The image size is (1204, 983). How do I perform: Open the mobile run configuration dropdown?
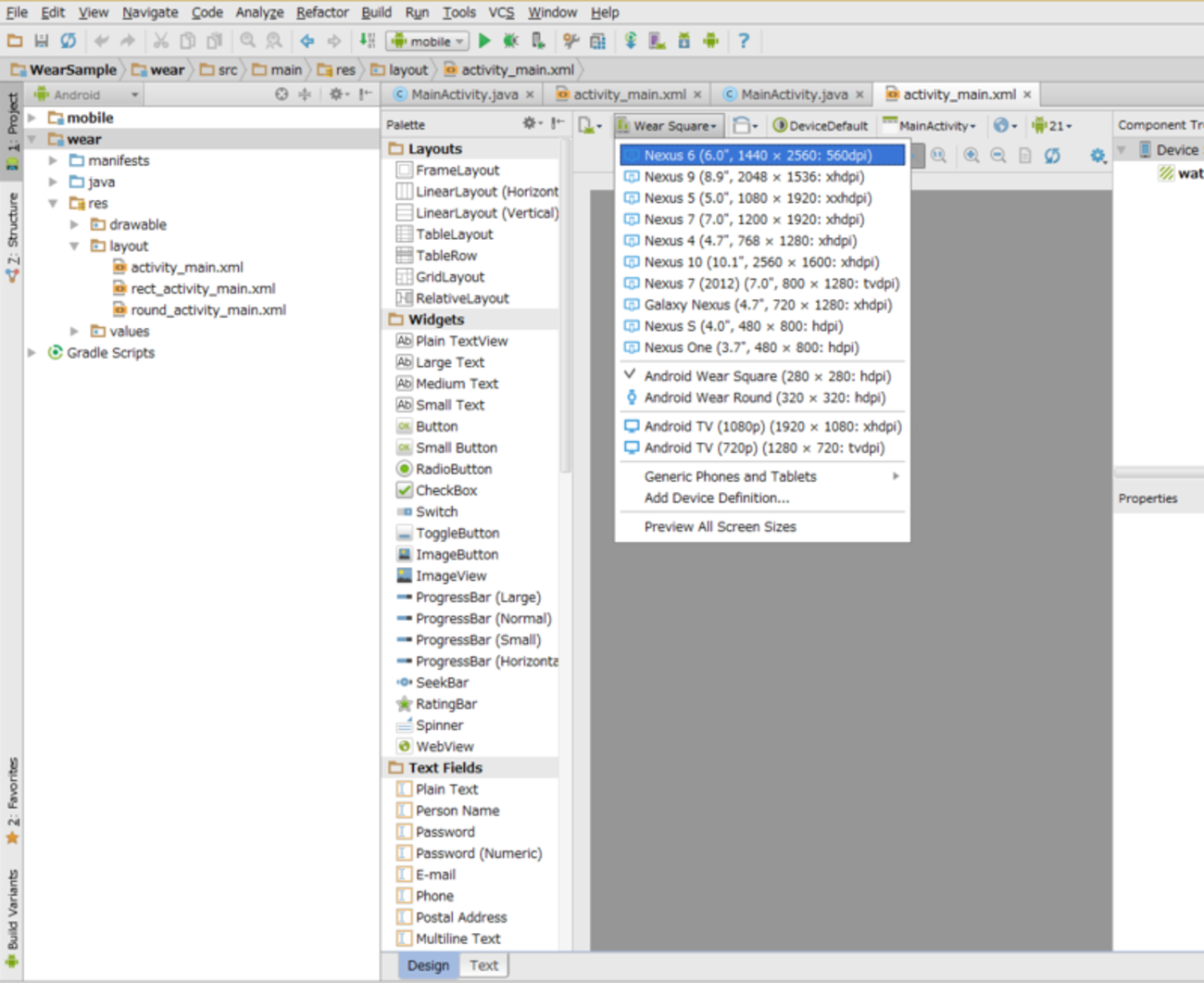click(x=427, y=41)
